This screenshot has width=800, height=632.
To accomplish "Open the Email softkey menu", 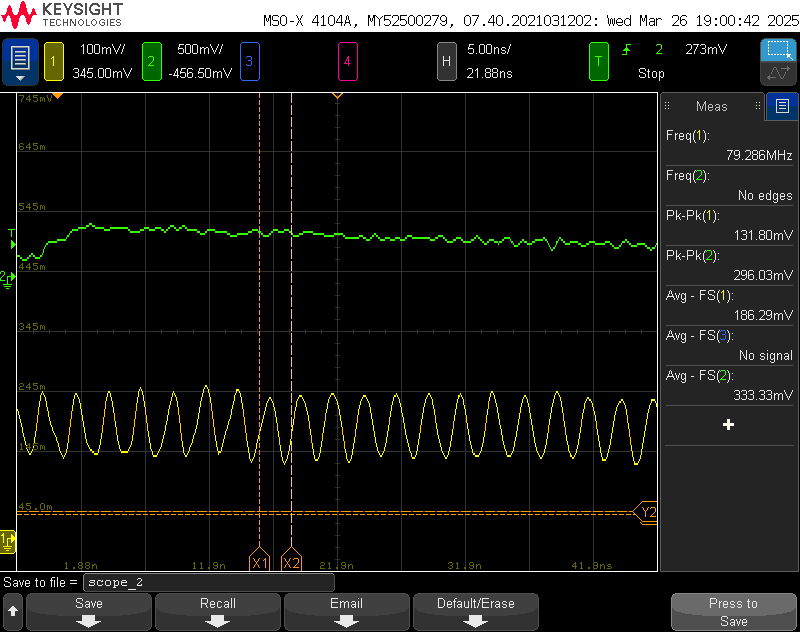I will [346, 612].
